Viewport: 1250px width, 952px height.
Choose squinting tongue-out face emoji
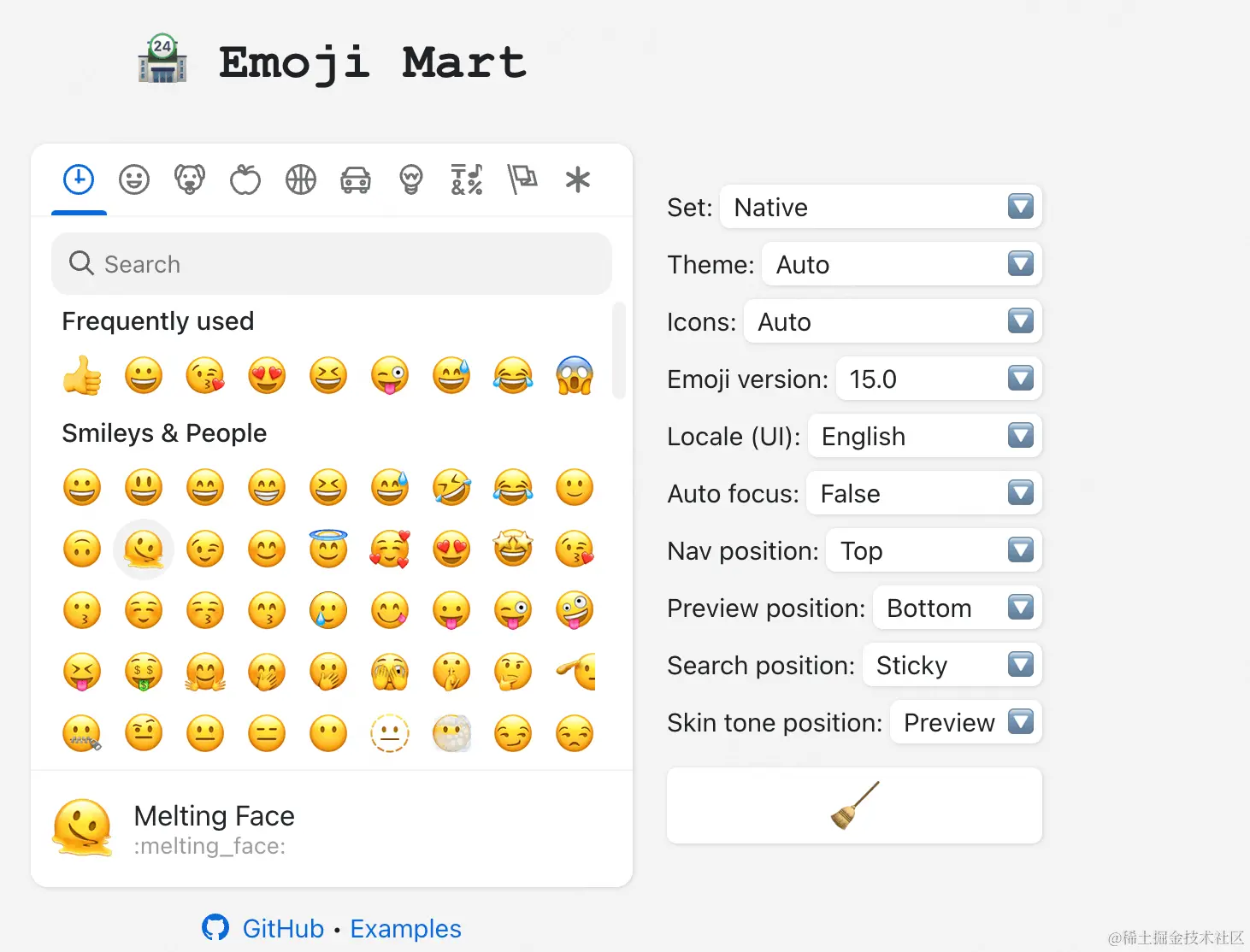82,673
